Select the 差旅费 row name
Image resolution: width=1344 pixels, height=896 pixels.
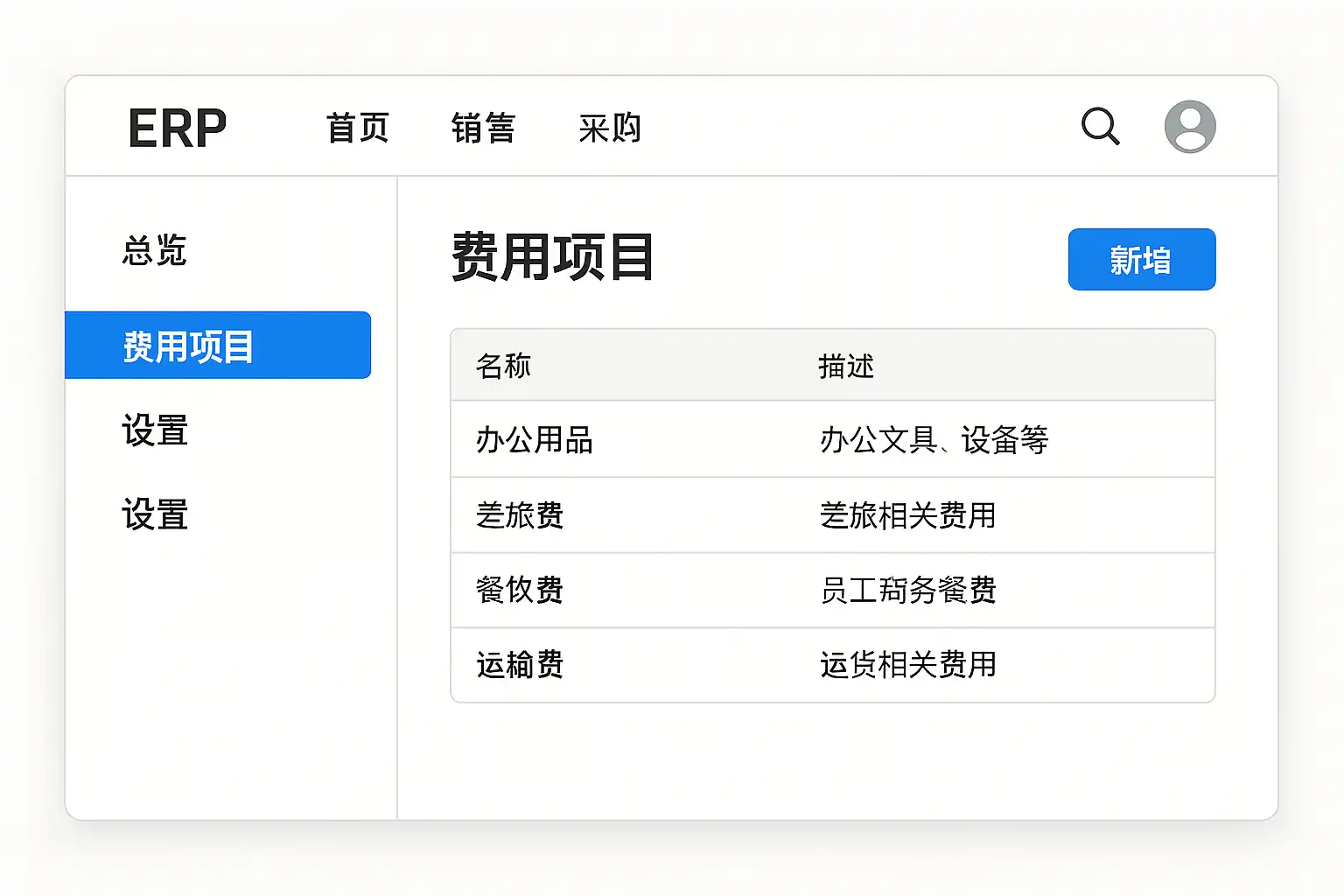pyautogui.click(x=520, y=515)
